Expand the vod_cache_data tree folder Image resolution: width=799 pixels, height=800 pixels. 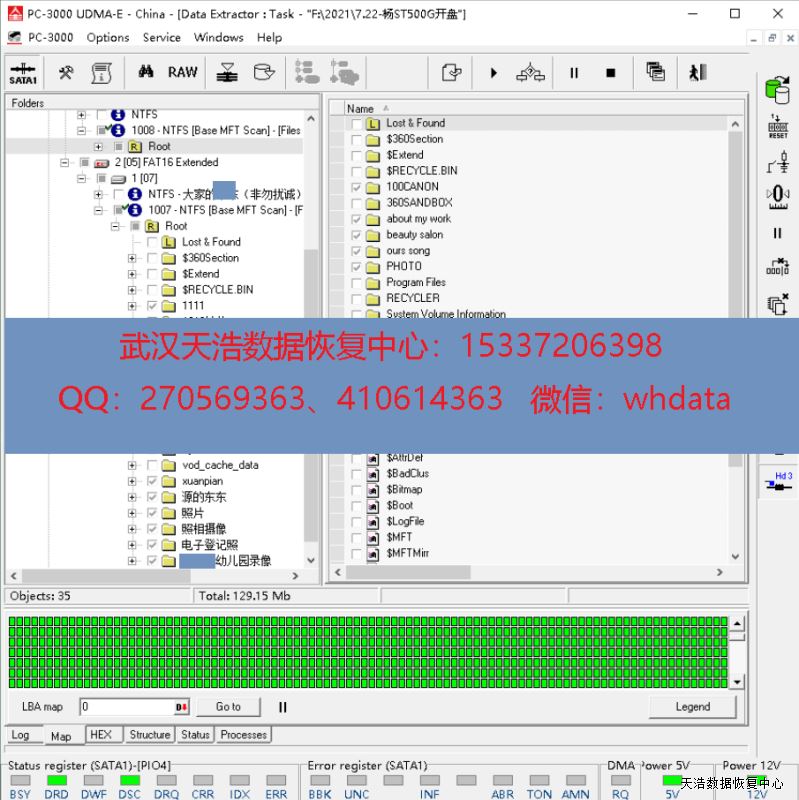[x=132, y=465]
